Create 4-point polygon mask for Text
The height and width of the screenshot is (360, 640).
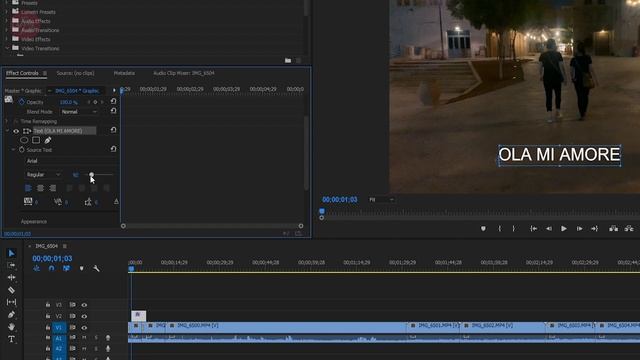tap(36, 140)
